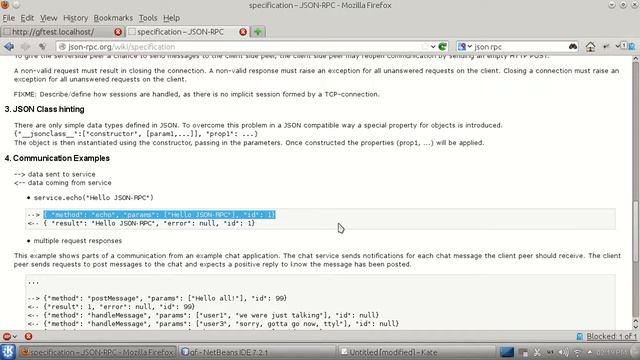Close the gftest.localhost tab
The width and height of the screenshot is (640, 360).
118,32
